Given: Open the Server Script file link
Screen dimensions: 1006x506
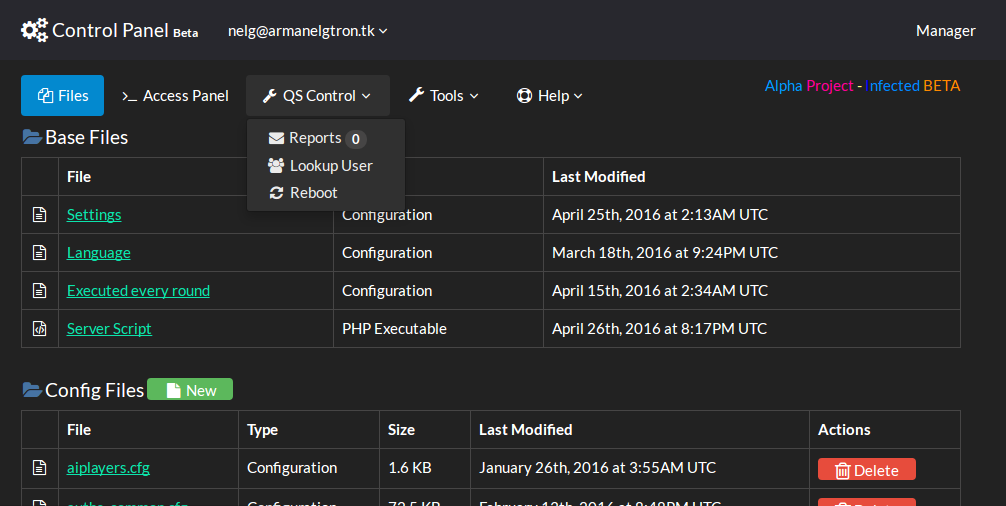Looking at the screenshot, I should [109, 329].
